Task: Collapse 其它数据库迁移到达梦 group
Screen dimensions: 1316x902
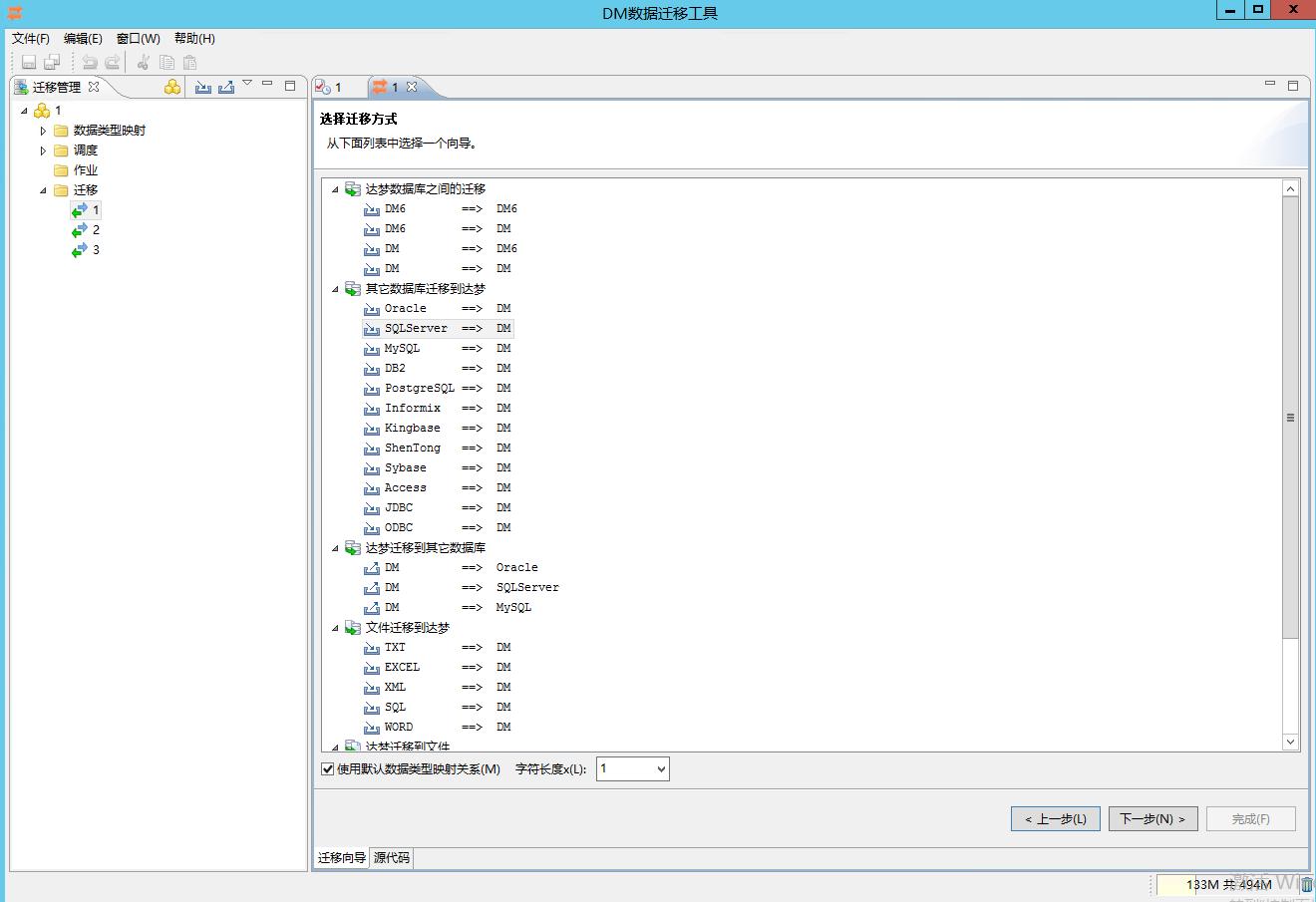Action: pyautogui.click(x=335, y=289)
